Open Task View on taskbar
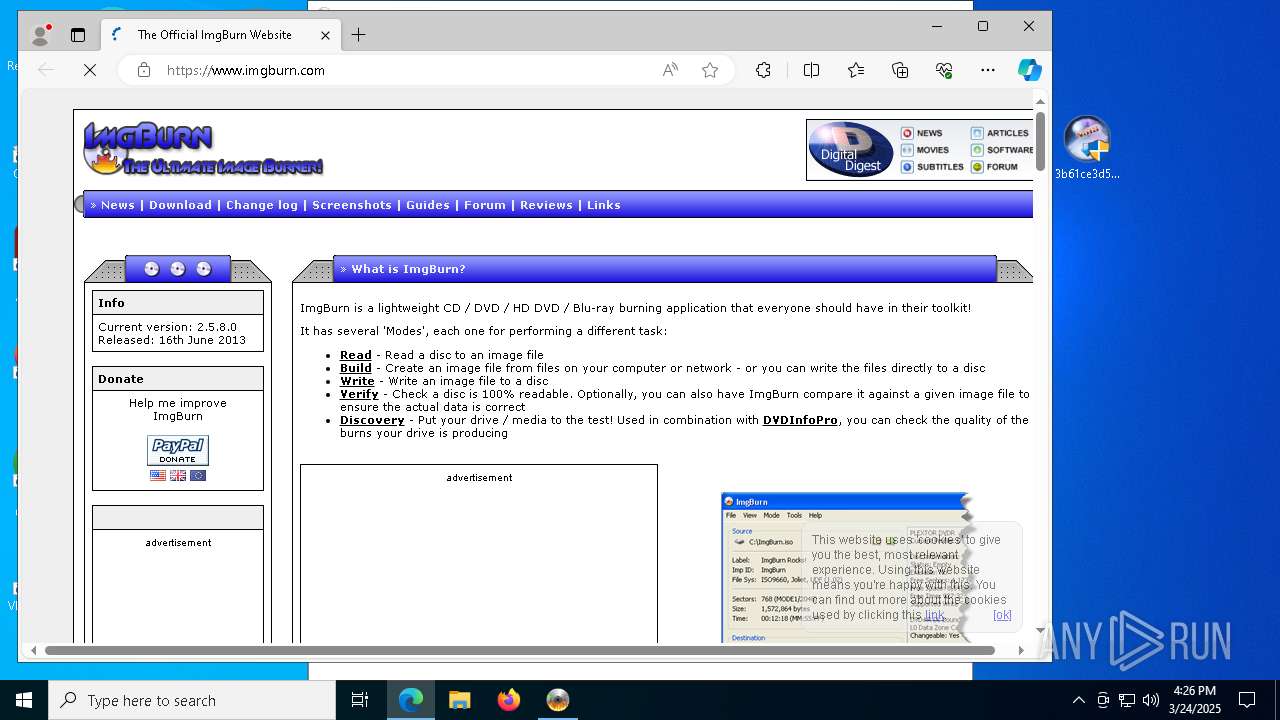This screenshot has width=1280, height=720. 360,700
